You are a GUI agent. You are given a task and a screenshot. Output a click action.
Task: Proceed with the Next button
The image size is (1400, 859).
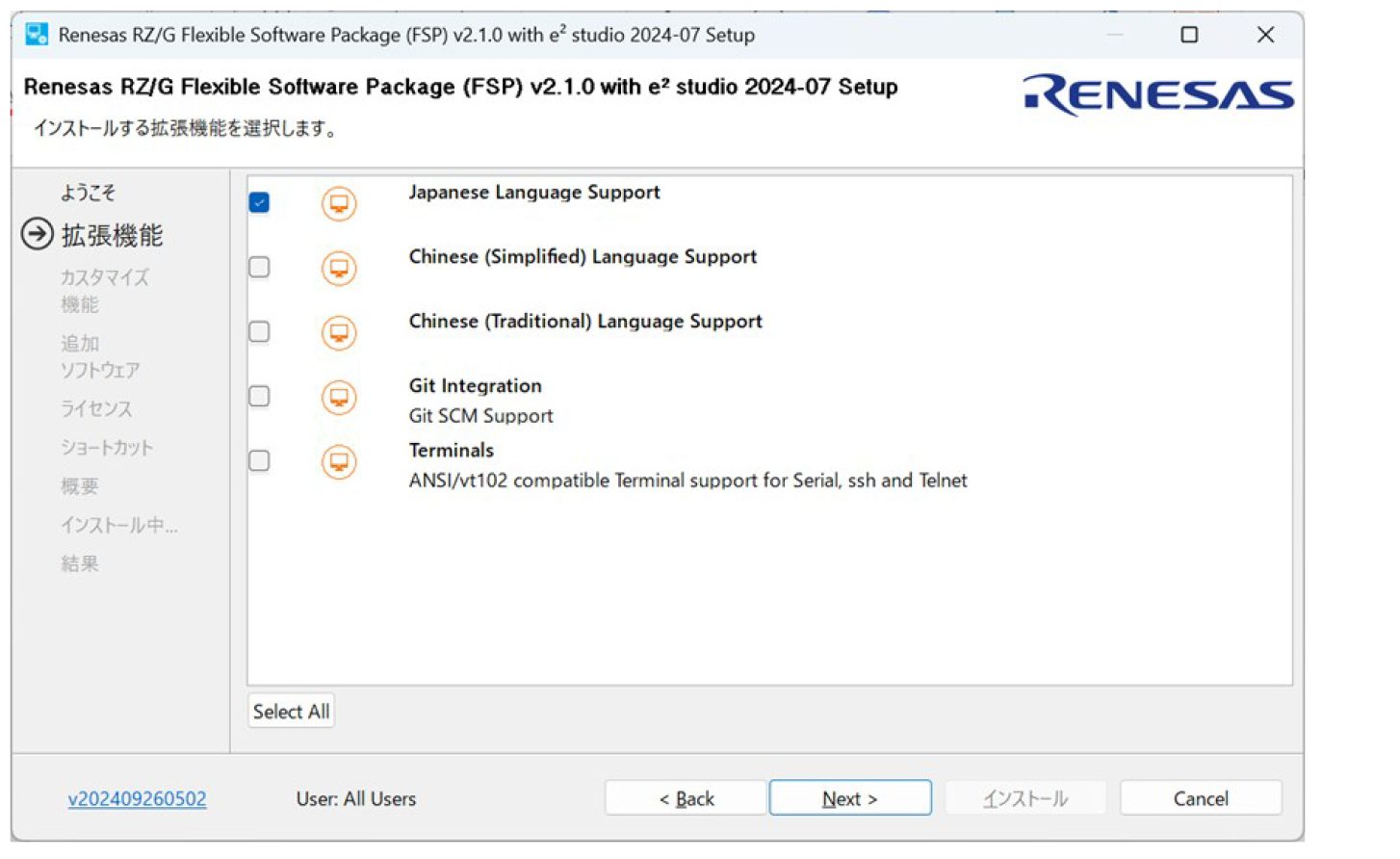[x=850, y=798]
